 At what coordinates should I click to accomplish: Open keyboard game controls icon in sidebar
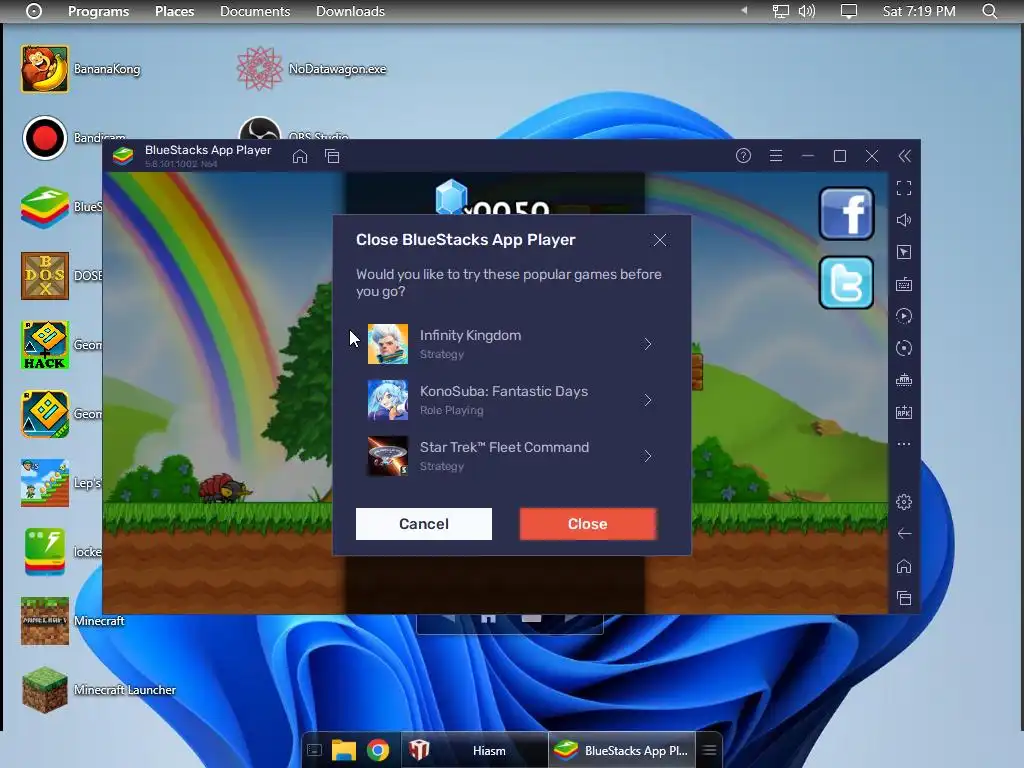(x=904, y=284)
